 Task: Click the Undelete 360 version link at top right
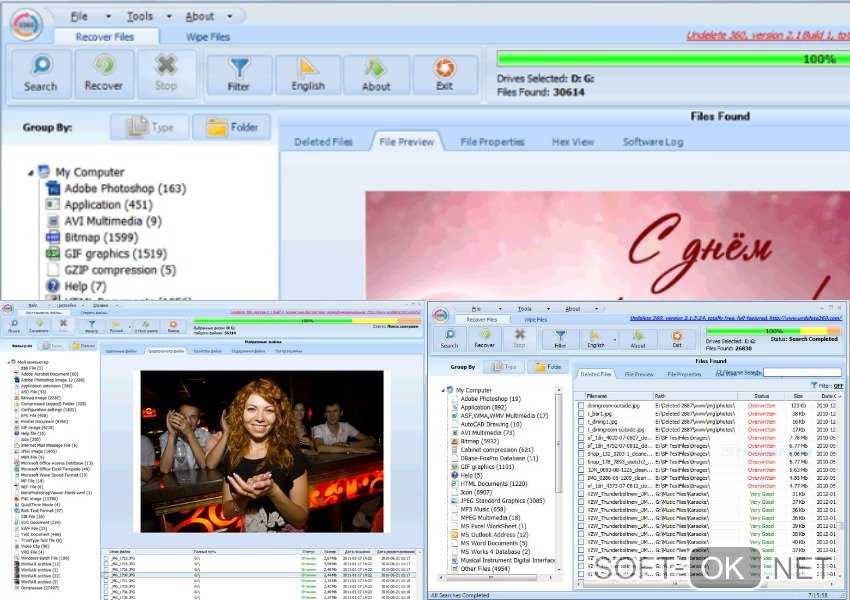click(766, 35)
